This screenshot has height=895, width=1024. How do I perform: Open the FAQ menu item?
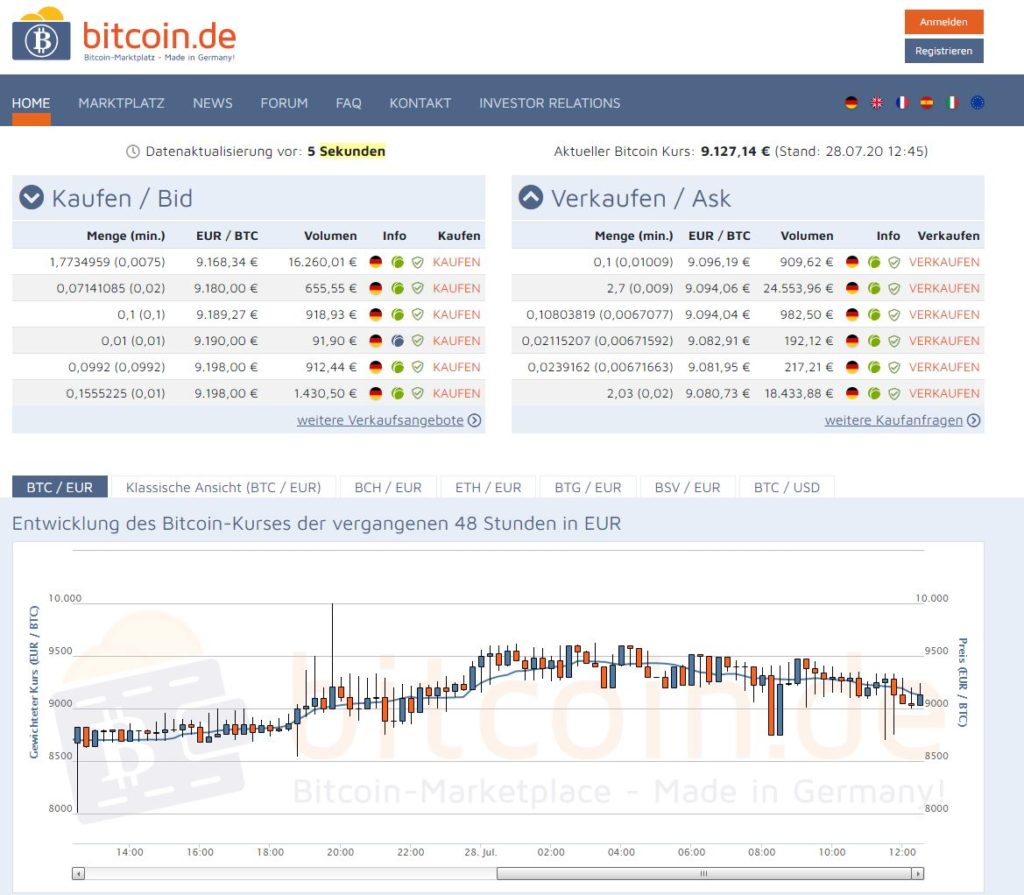[349, 103]
